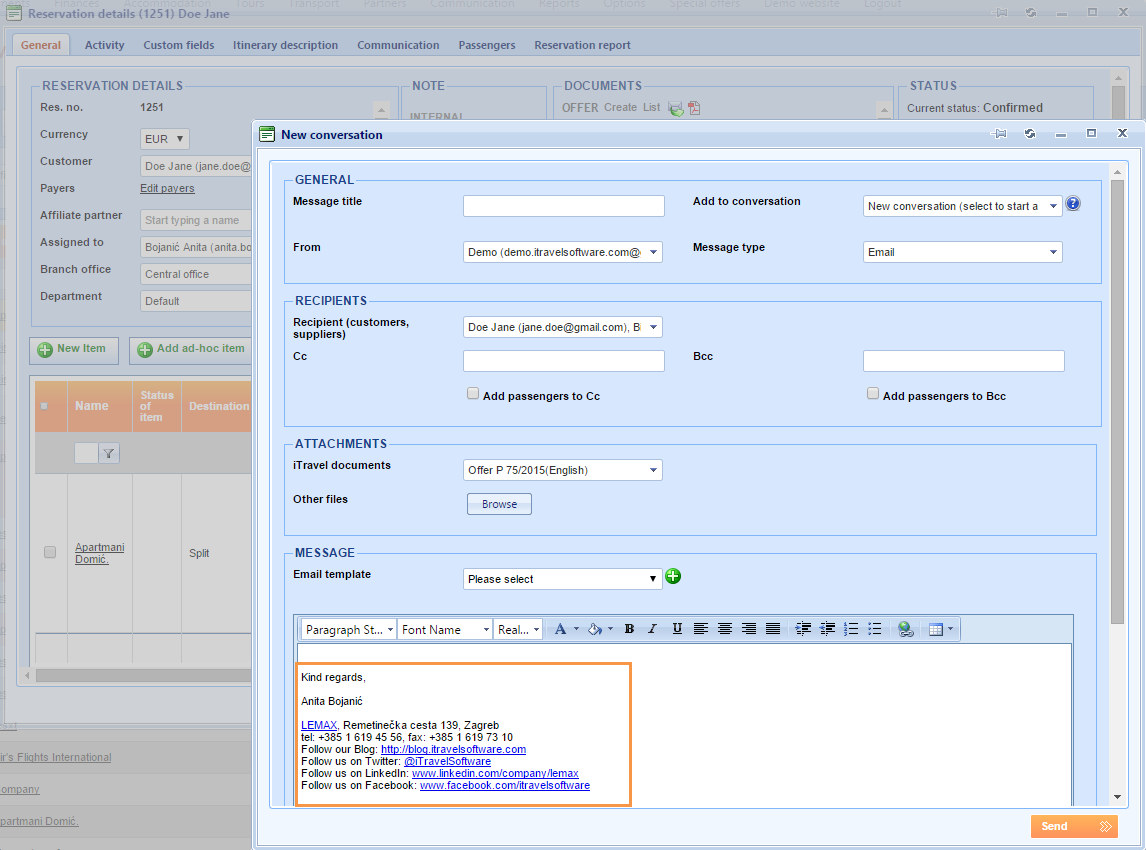The height and width of the screenshot is (850, 1146).
Task: Reload the New conversation window
Action: pos(1030,134)
